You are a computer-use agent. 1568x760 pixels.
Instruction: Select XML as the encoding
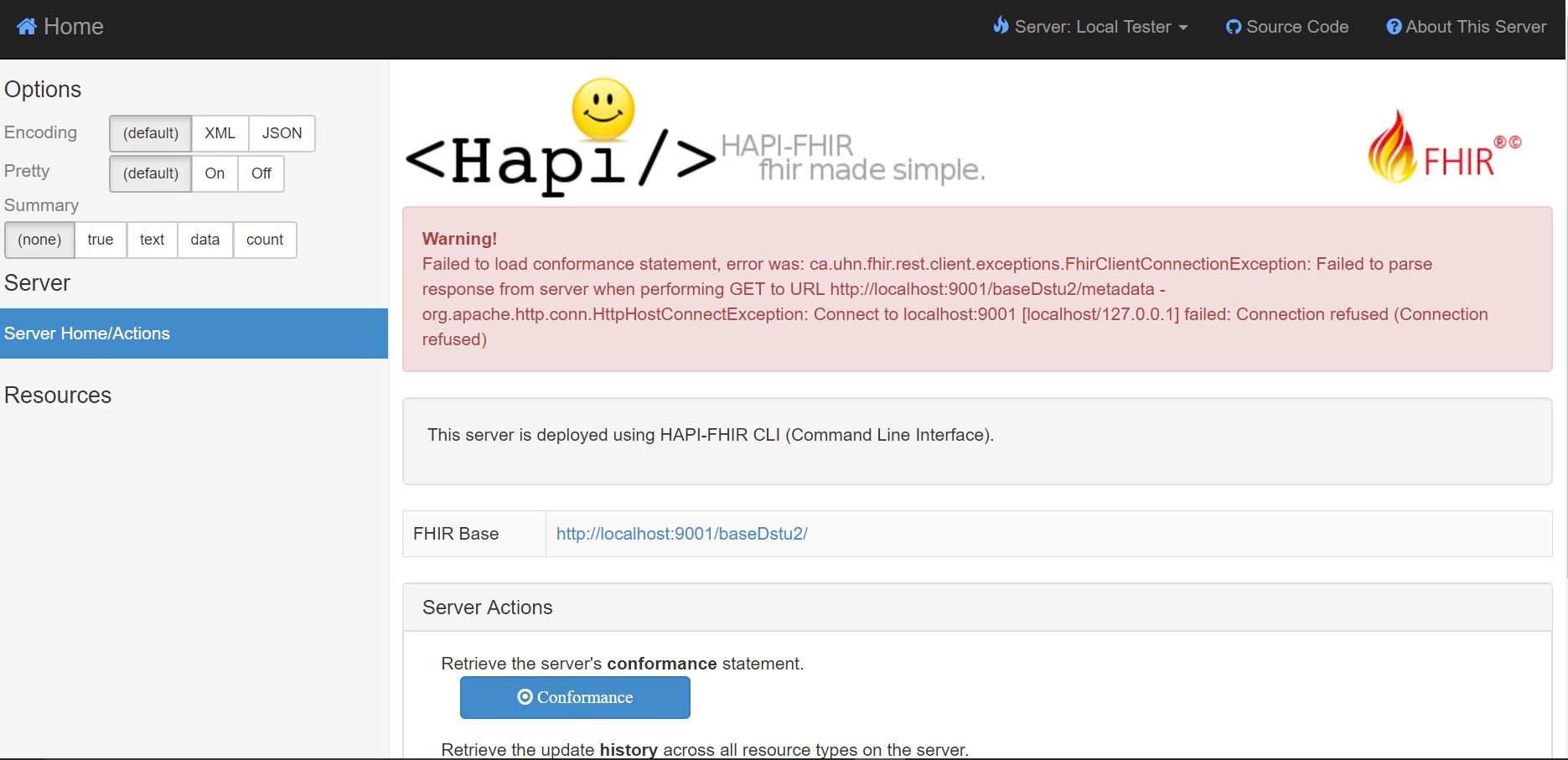click(x=219, y=133)
